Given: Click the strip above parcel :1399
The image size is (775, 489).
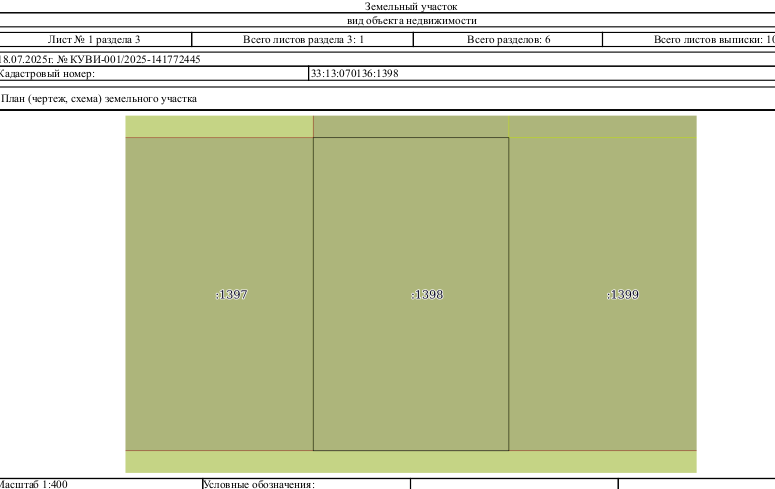Looking at the screenshot, I should 603,127.
